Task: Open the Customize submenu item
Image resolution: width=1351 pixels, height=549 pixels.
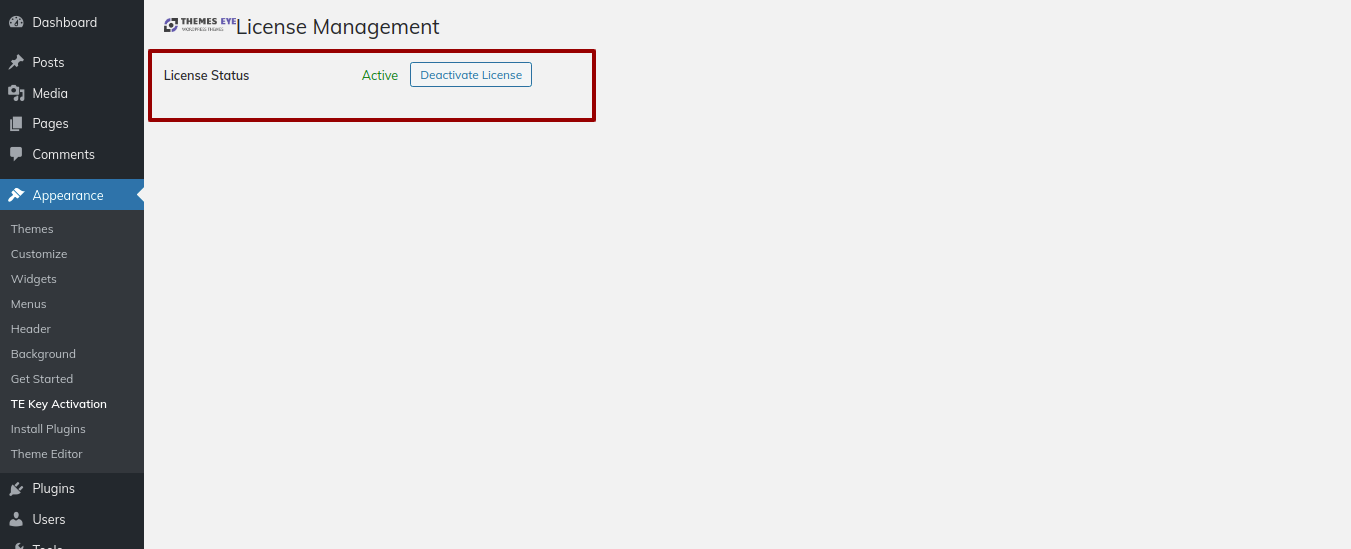Action: coord(39,254)
